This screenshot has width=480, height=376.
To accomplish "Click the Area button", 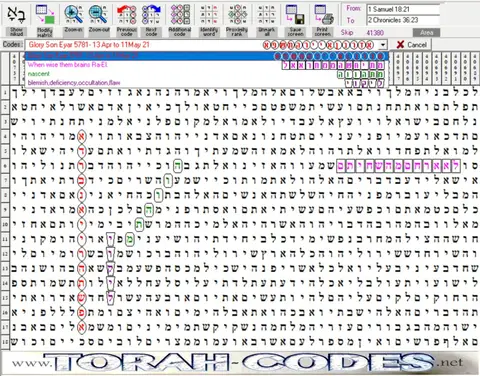I will (426, 33).
